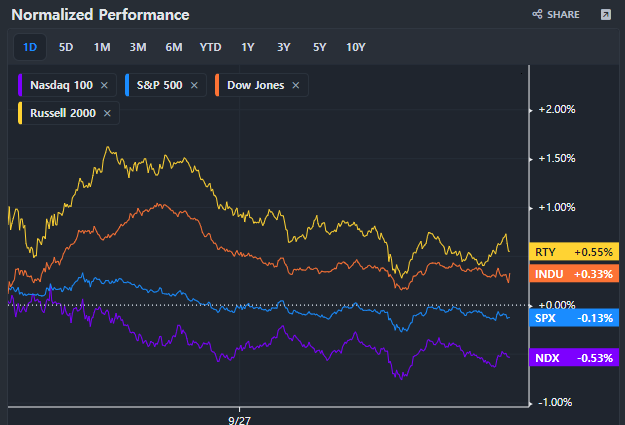Click the NDX -0.53% price label

coord(574,357)
